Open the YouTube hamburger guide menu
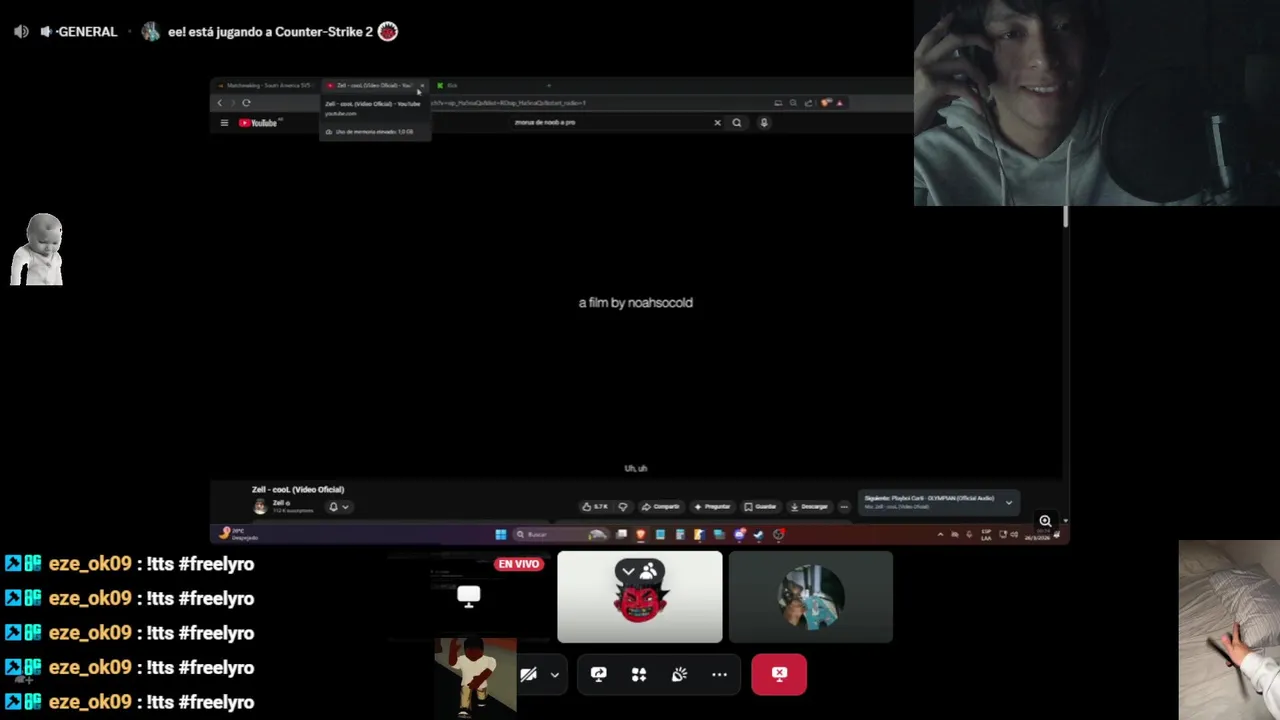Image resolution: width=1280 pixels, height=720 pixels. [x=224, y=123]
